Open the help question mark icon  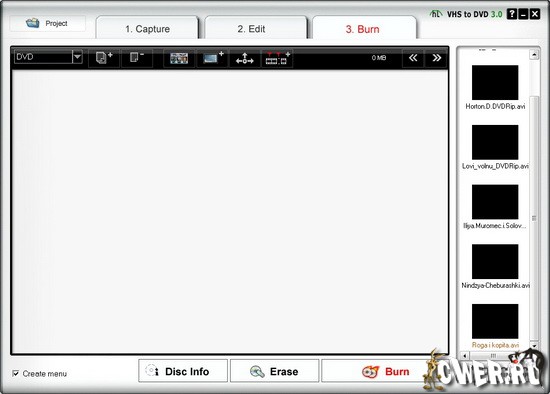pyautogui.click(x=512, y=14)
